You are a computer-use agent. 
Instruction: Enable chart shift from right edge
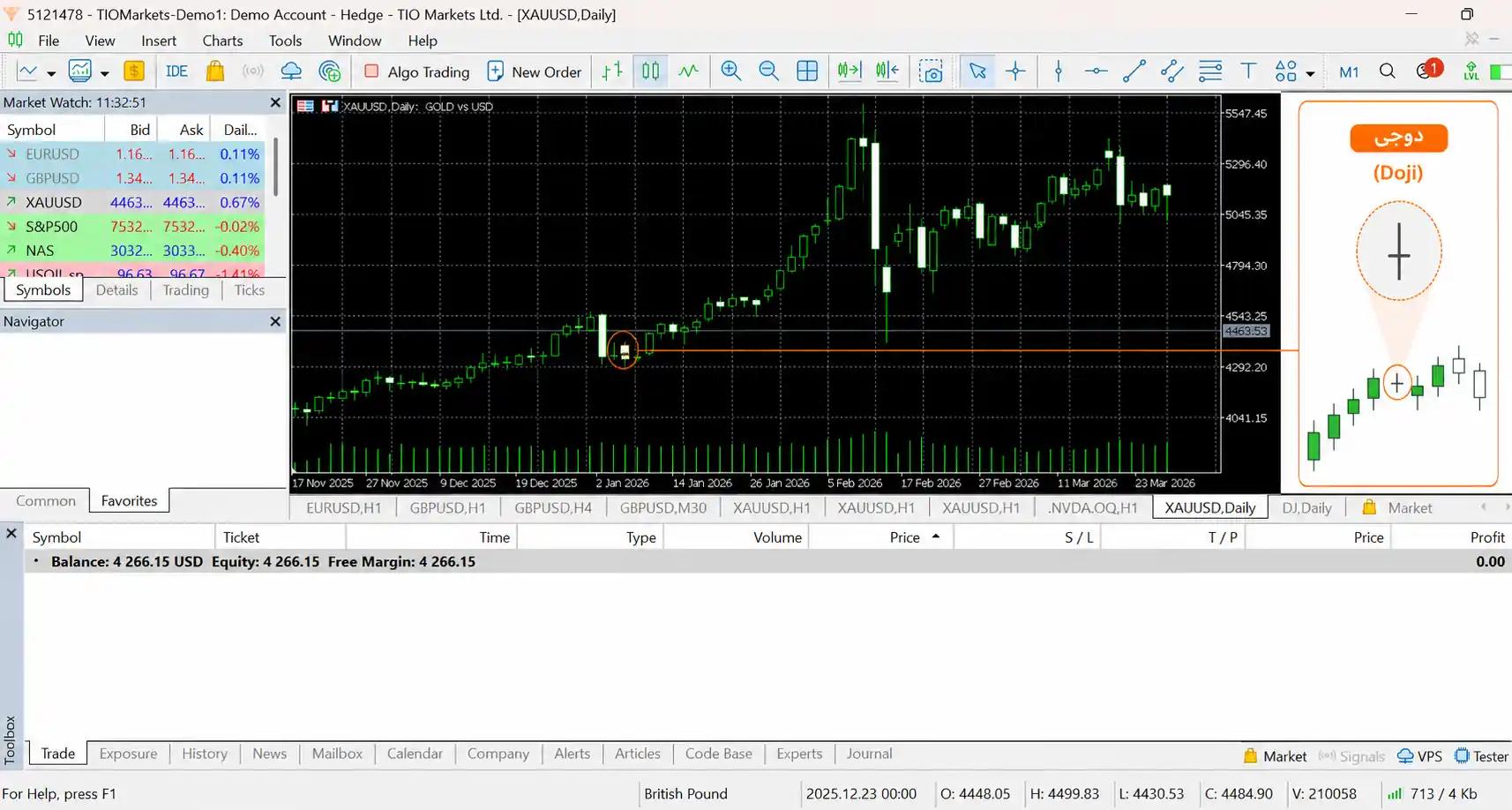point(887,71)
